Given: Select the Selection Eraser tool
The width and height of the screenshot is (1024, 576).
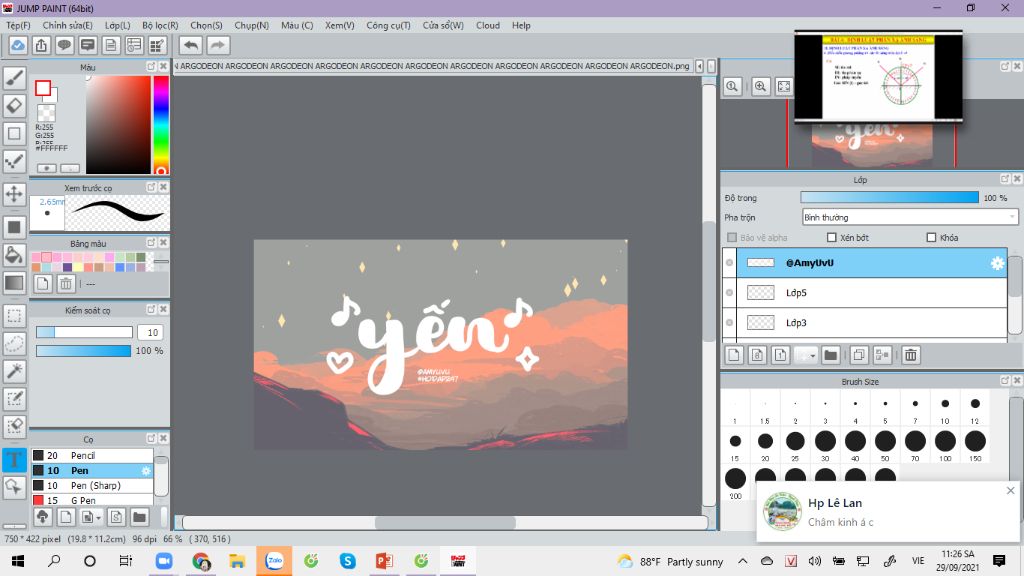Looking at the screenshot, I should 14,426.
